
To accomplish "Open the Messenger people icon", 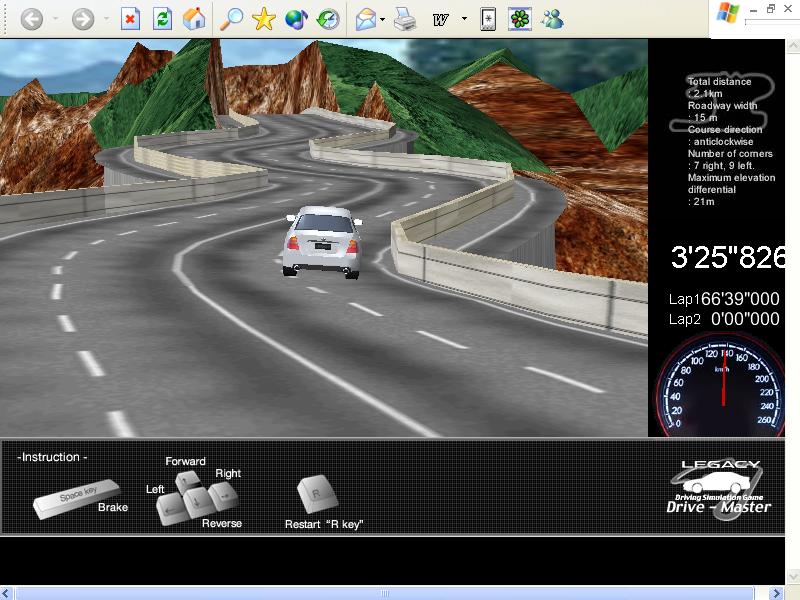I will pyautogui.click(x=551, y=19).
